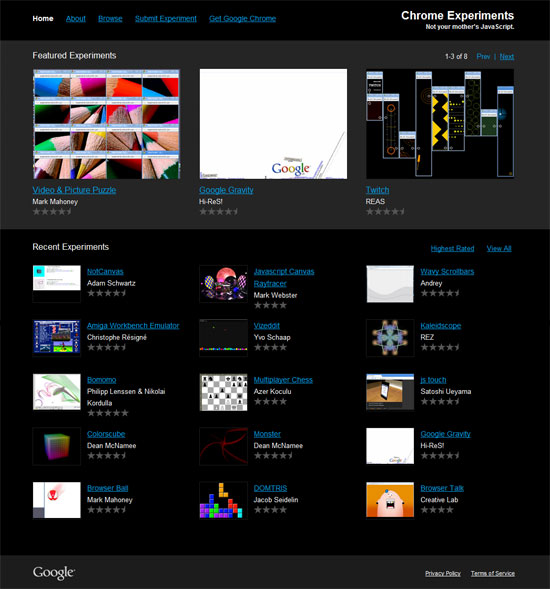Viewport: 550px width, 589px height.
Task: Open the Multiplayer Chess board thumbnail
Action: click(x=224, y=392)
